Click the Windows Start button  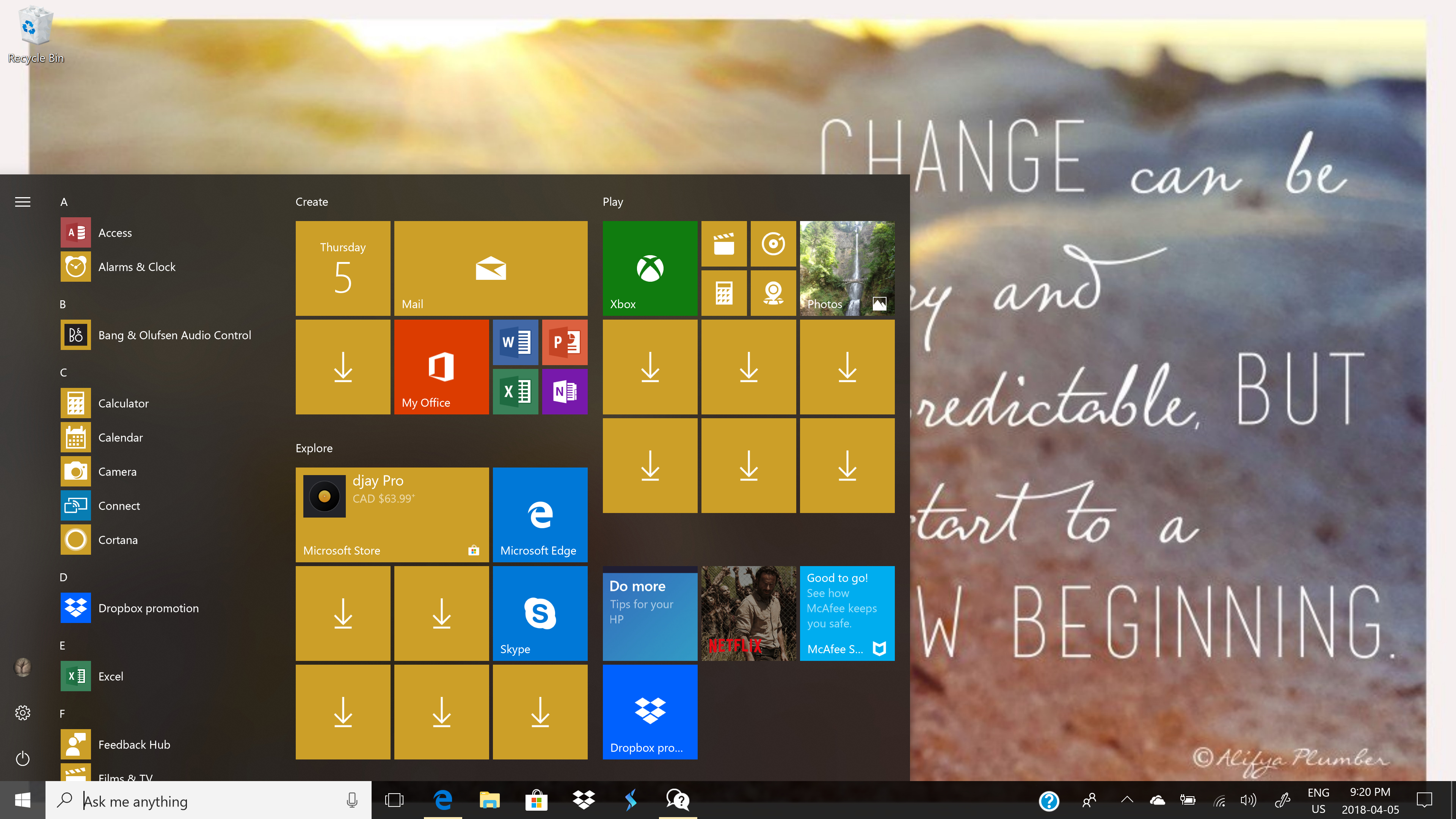pyautogui.click(x=23, y=800)
